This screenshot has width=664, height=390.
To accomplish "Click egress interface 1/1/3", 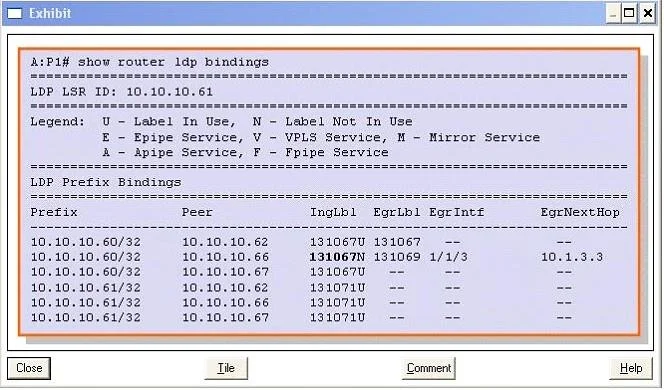I will pyautogui.click(x=448, y=257).
